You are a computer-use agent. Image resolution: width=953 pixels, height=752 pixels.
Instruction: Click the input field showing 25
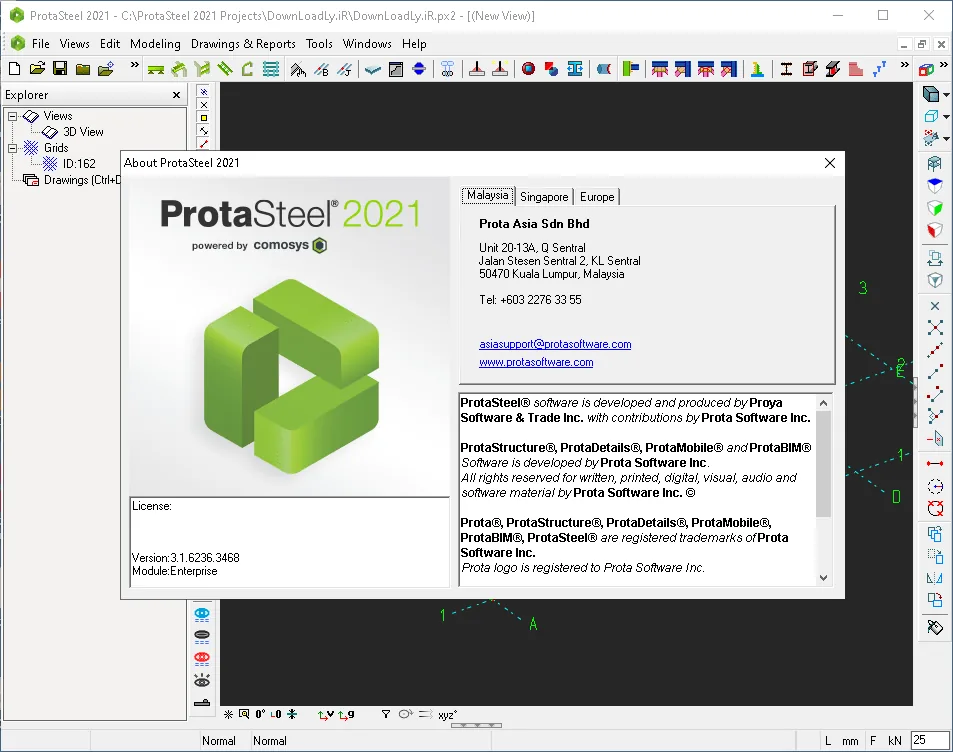pyautogui.click(x=929, y=740)
